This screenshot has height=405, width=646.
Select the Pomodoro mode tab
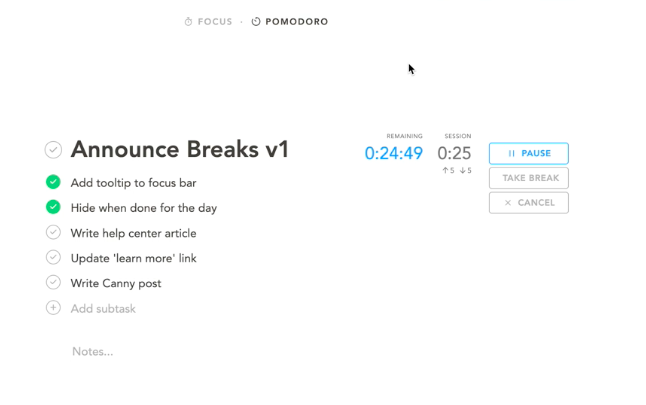pyautogui.click(x=290, y=21)
